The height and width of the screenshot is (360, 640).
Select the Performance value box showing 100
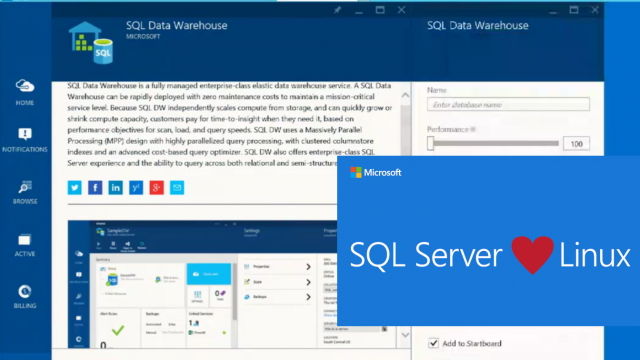[576, 144]
